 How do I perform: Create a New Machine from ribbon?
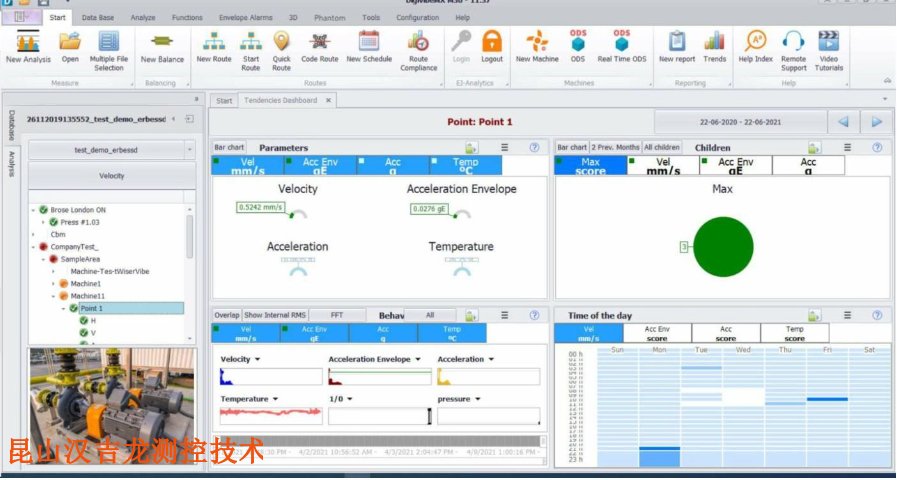coord(537,42)
